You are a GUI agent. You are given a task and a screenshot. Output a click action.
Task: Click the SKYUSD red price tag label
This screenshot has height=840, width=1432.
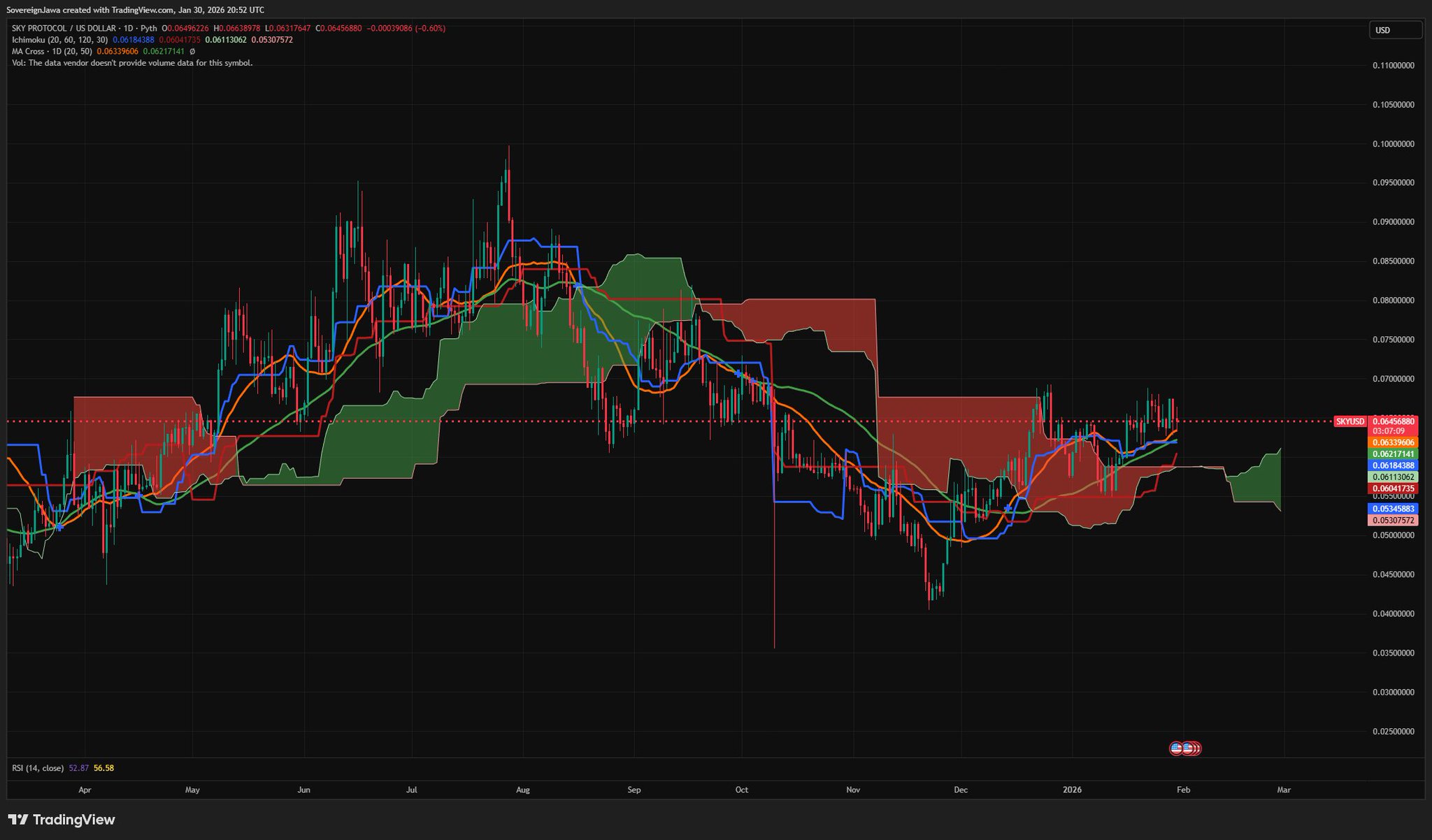tap(1349, 421)
